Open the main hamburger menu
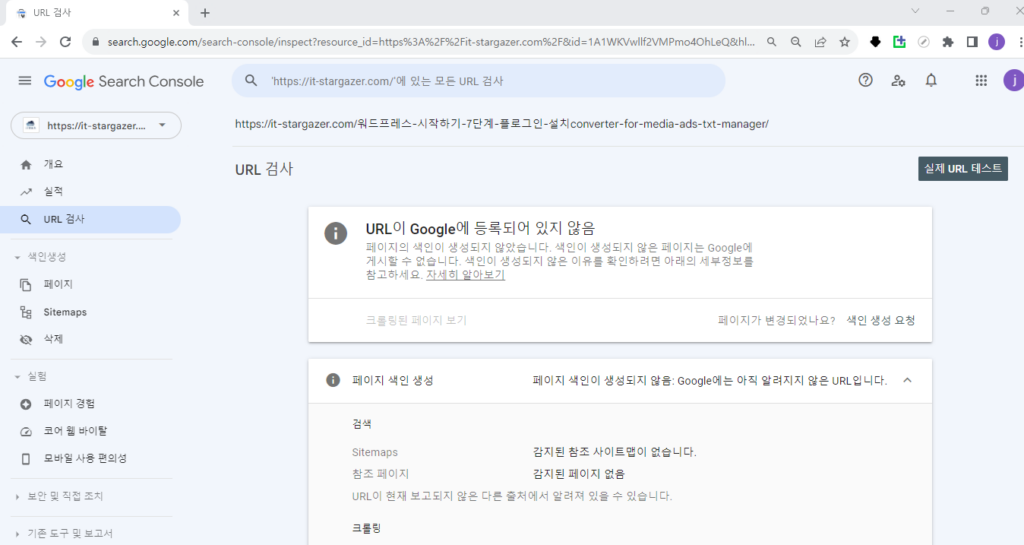This screenshot has height=545, width=1024. pyautogui.click(x=25, y=81)
